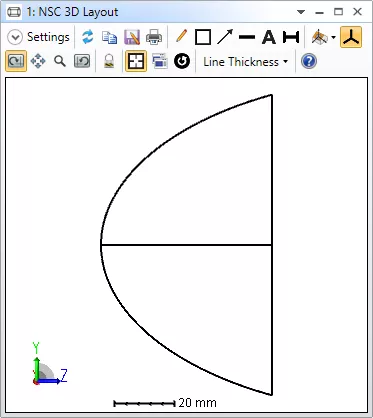Activate the H-shaped dimension measure tool

(x=291, y=37)
